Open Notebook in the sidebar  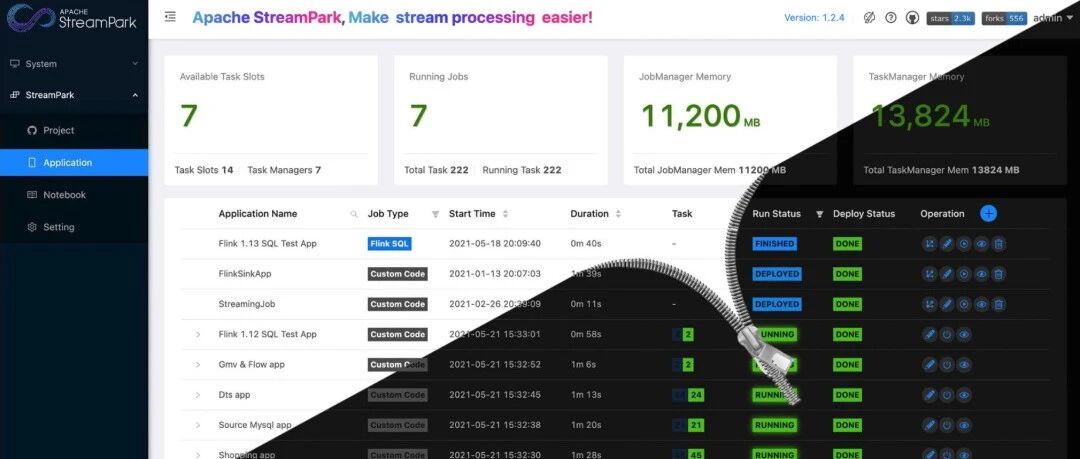tap(74, 195)
